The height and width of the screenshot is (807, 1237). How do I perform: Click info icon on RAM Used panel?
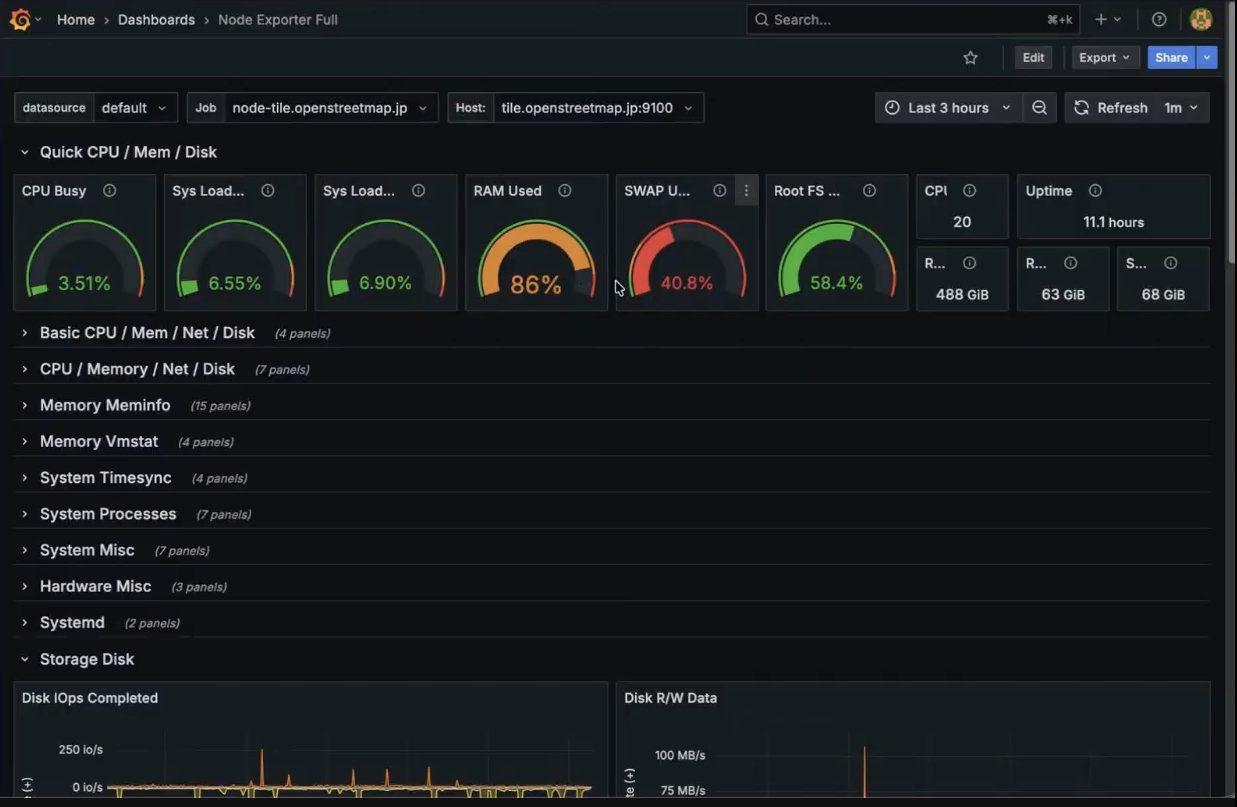coord(565,191)
